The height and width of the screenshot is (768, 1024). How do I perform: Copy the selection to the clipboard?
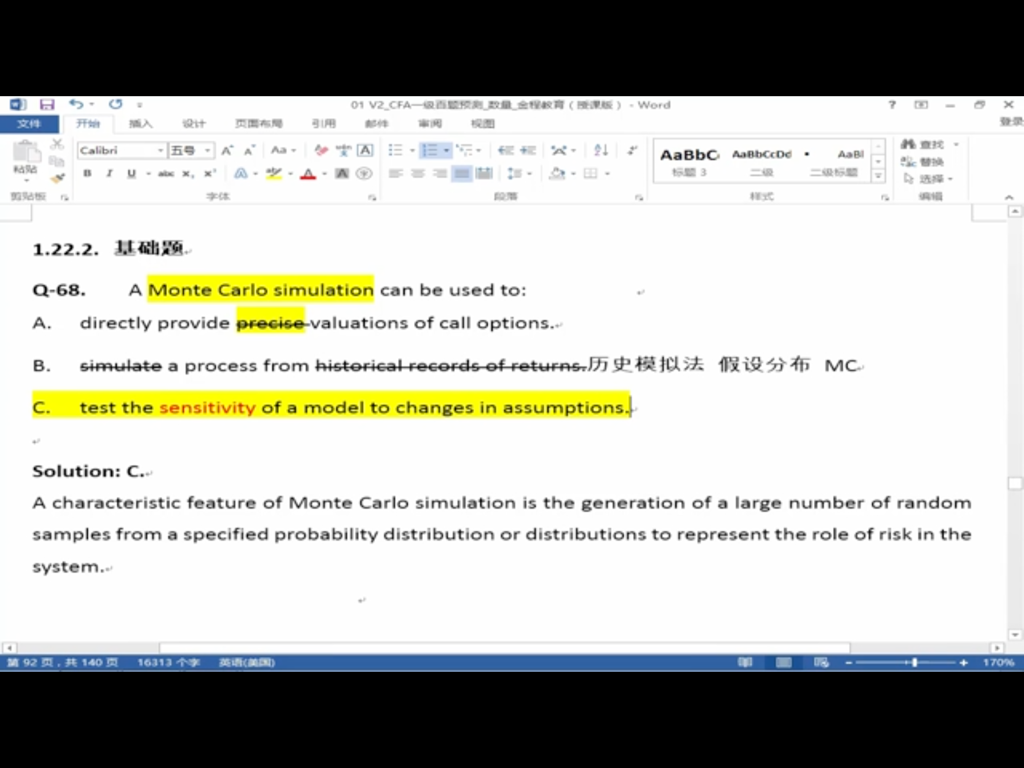coord(57,161)
